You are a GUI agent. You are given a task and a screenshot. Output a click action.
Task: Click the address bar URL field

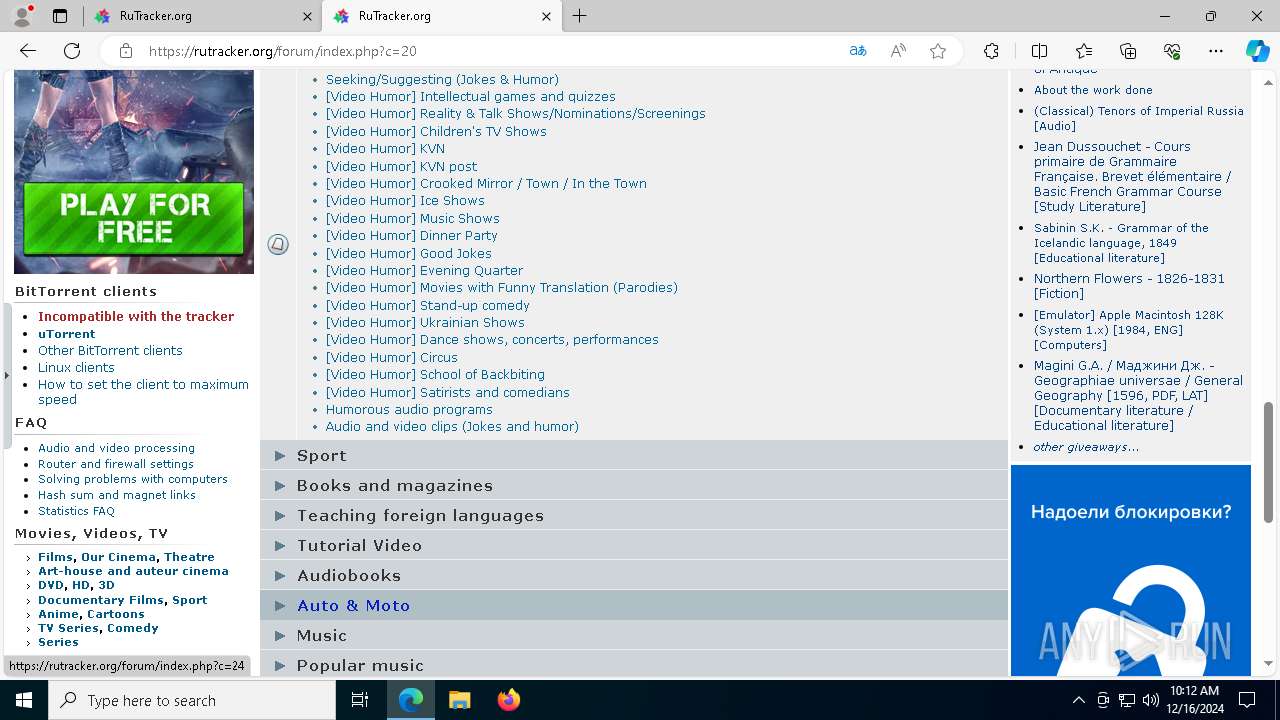tap(490, 51)
